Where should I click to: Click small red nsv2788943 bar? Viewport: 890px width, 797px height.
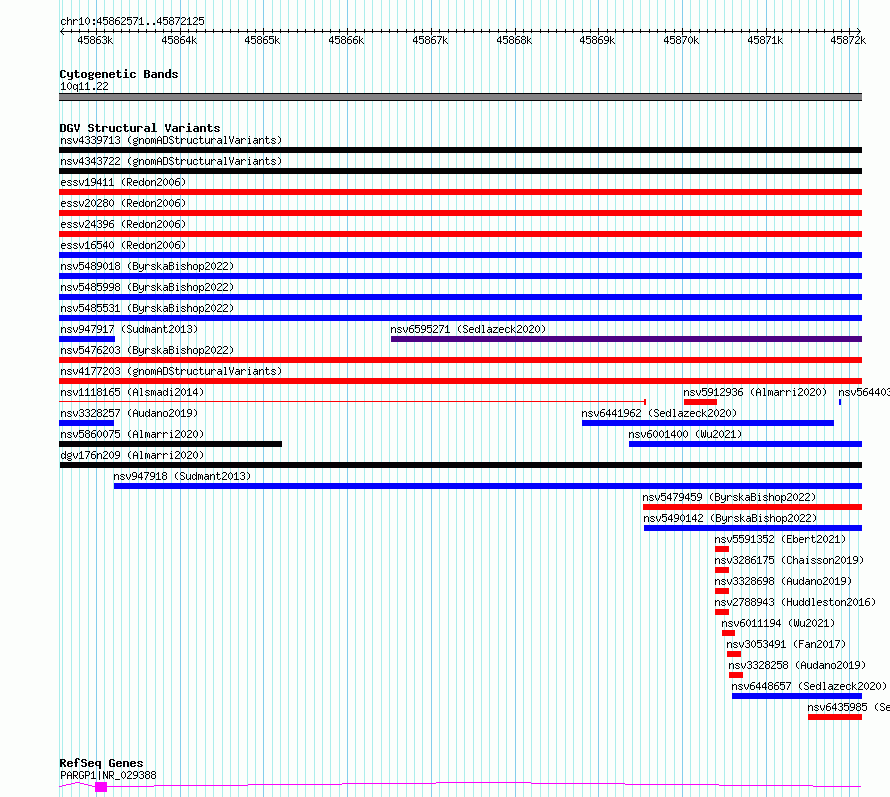(721, 612)
